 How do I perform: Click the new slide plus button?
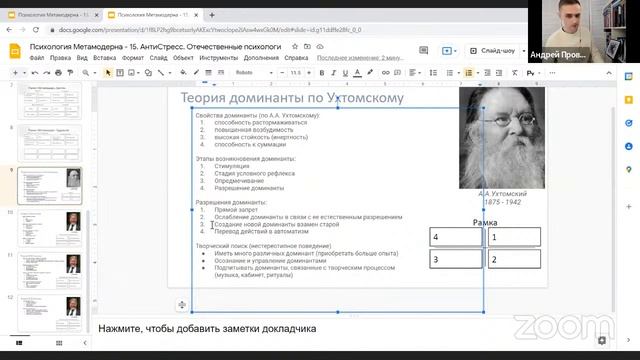tap(15, 73)
